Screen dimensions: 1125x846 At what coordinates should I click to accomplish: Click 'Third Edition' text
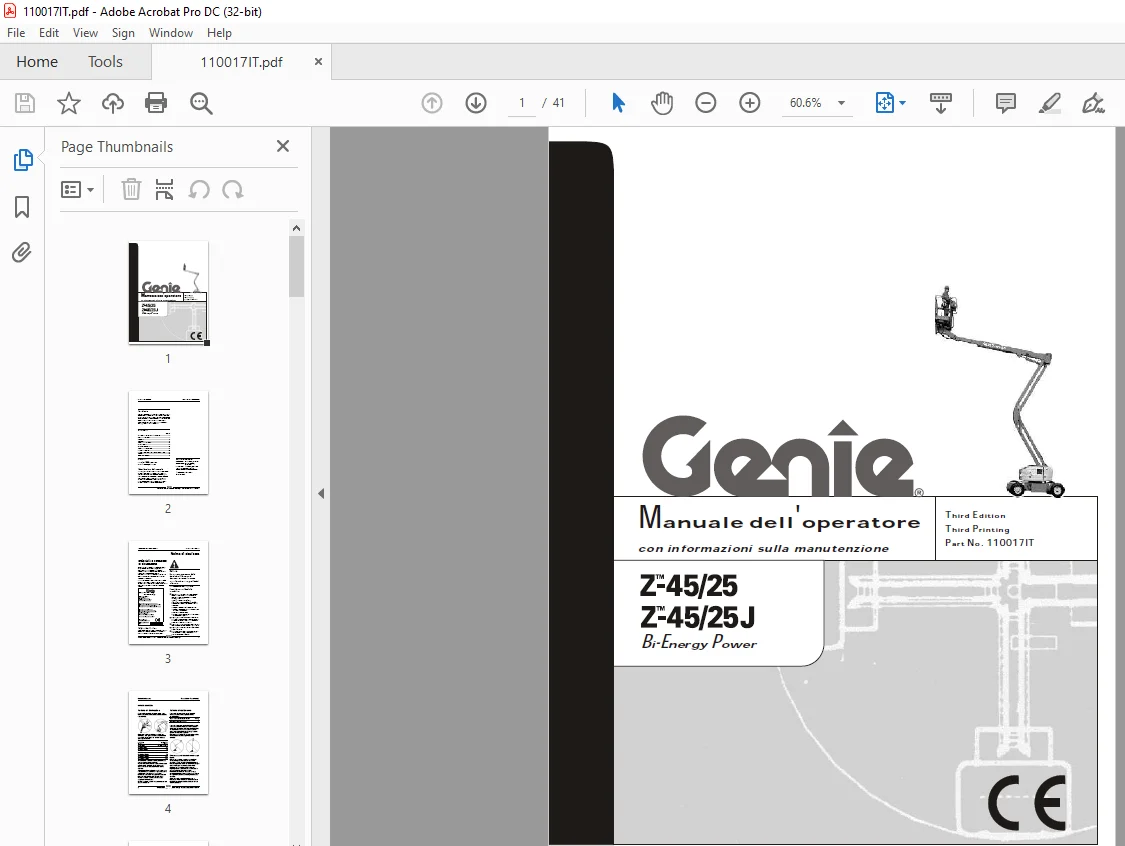point(975,515)
